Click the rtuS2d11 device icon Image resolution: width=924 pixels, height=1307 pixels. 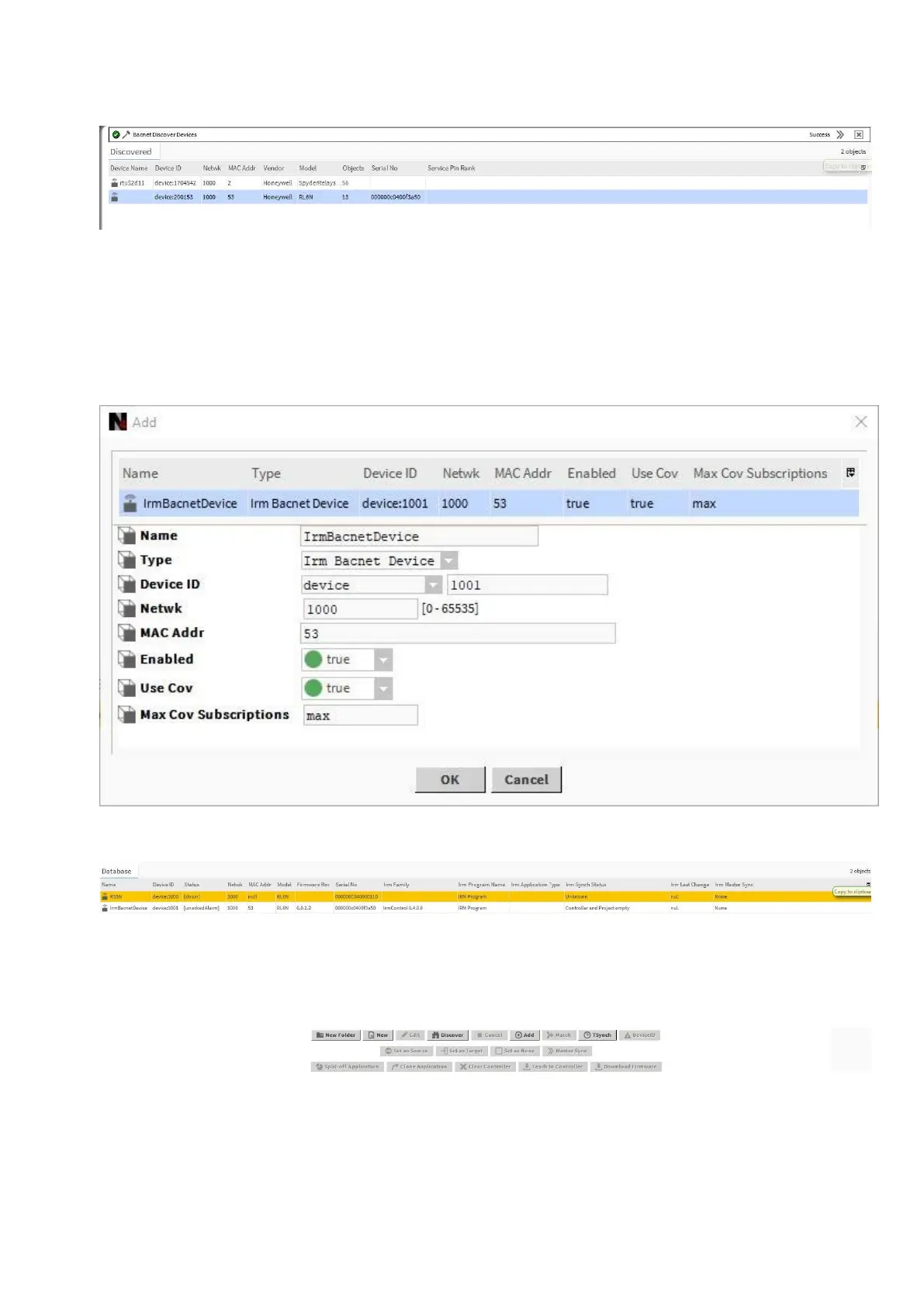tap(114, 182)
